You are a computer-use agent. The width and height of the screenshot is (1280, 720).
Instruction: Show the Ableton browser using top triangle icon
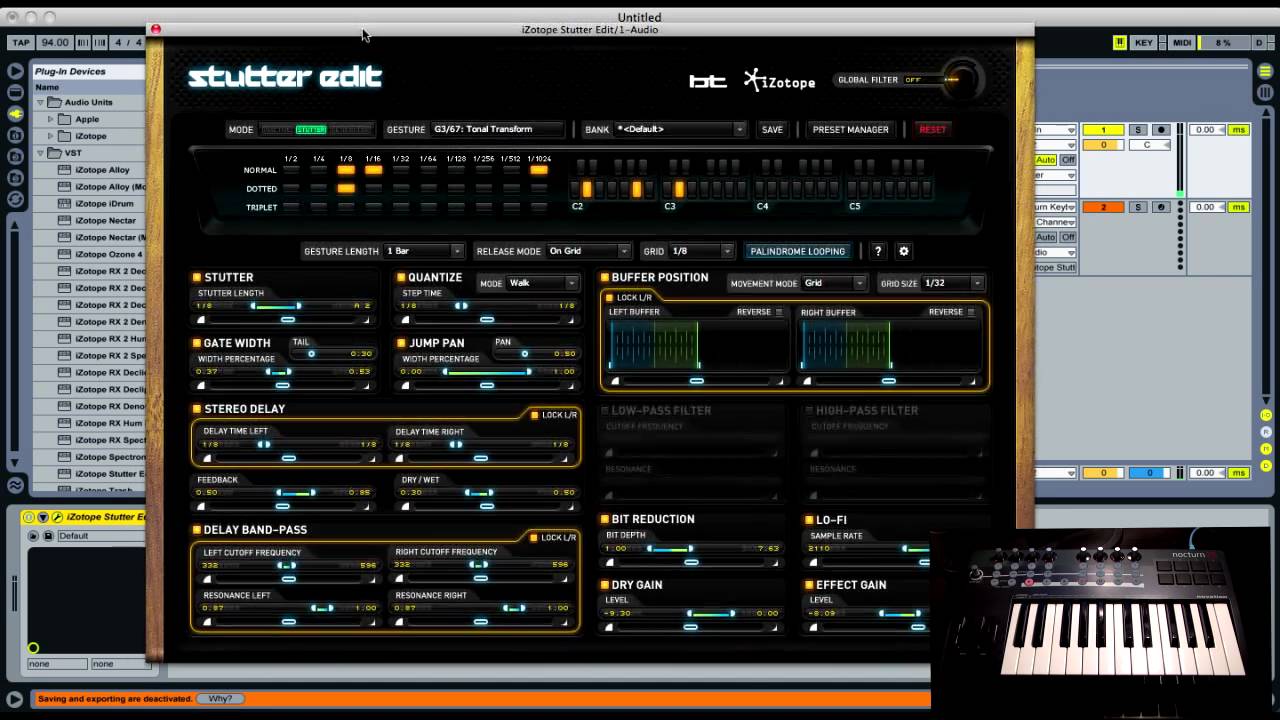pyautogui.click(x=15, y=71)
